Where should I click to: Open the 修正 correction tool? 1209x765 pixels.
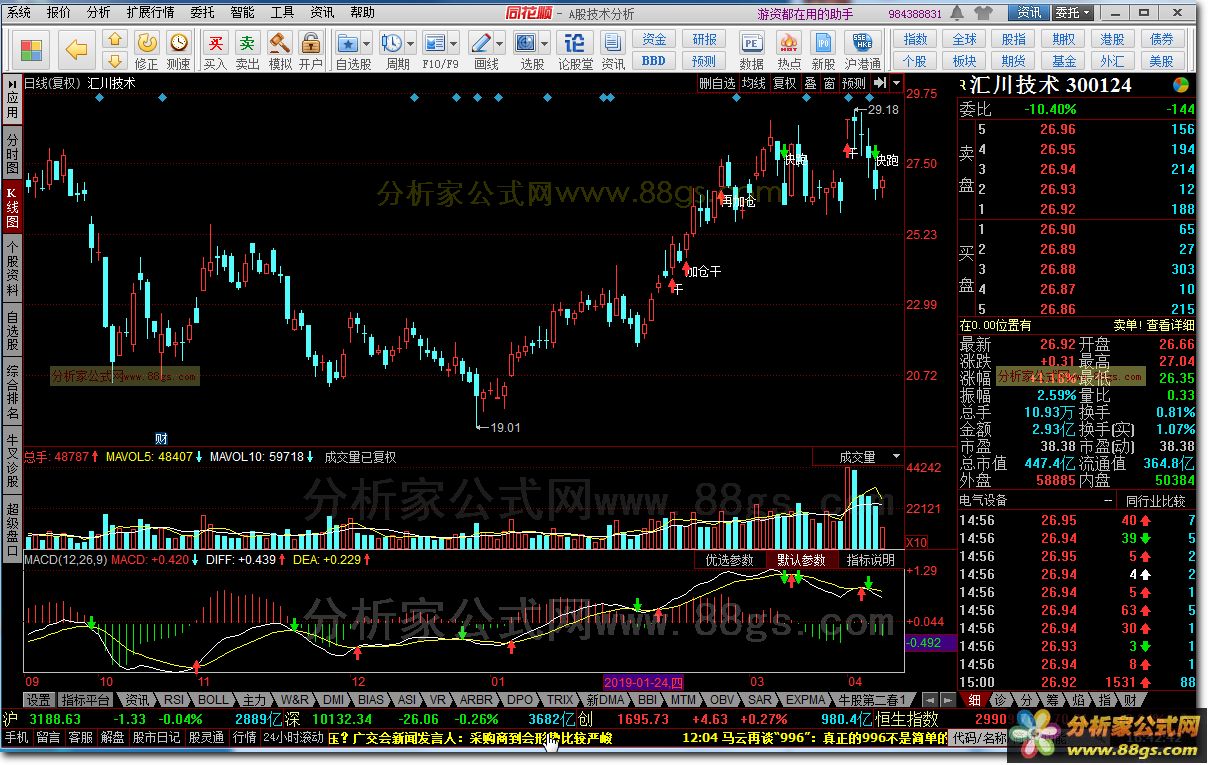pyautogui.click(x=146, y=50)
